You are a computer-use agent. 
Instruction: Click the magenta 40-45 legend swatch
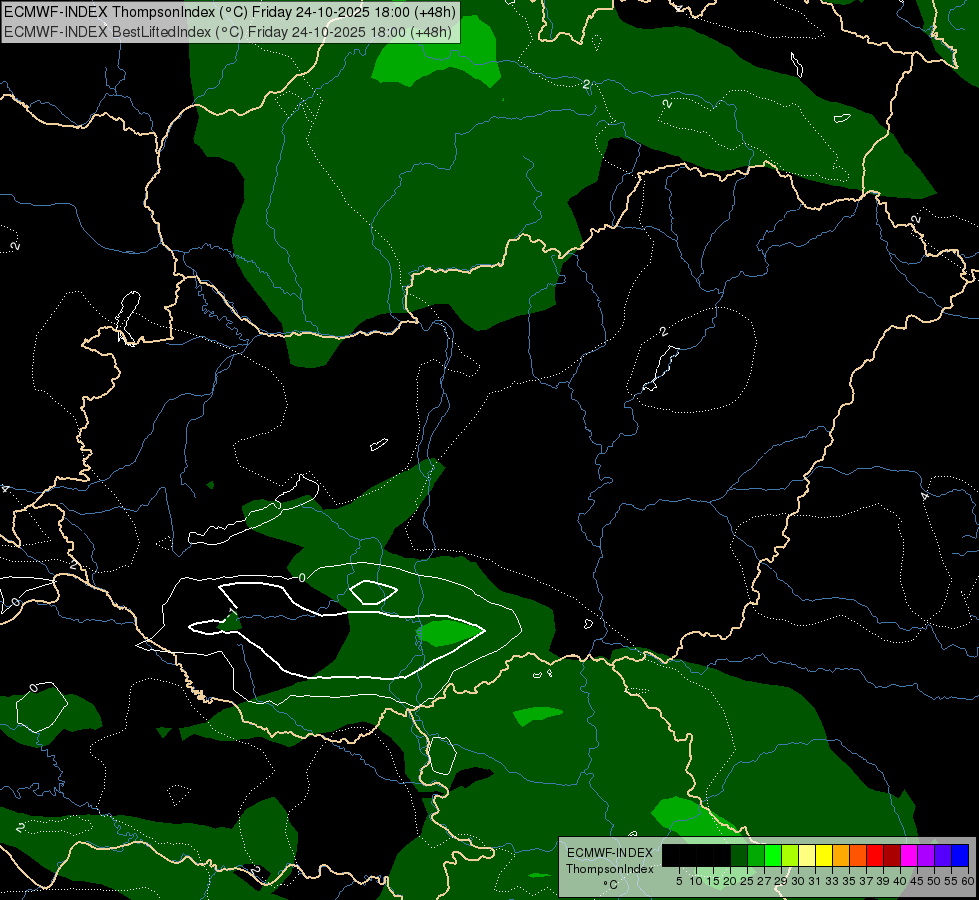[x=909, y=855]
